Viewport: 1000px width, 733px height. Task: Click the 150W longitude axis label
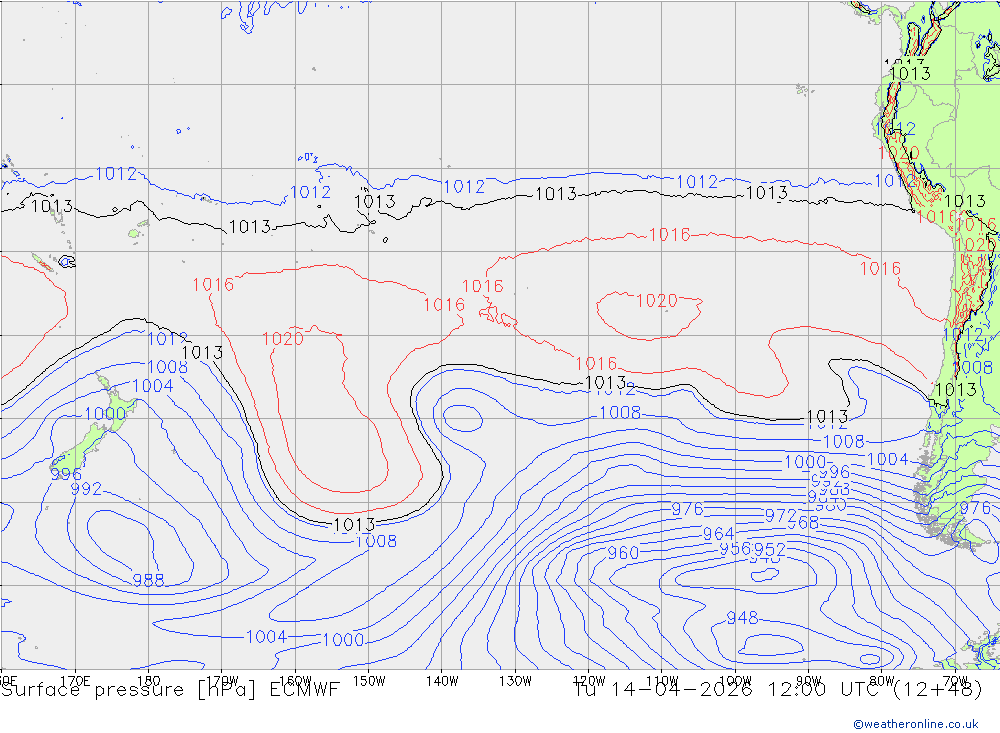369,681
